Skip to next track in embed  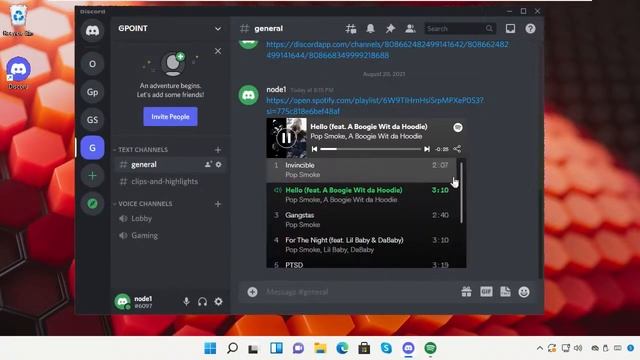tap(427, 149)
